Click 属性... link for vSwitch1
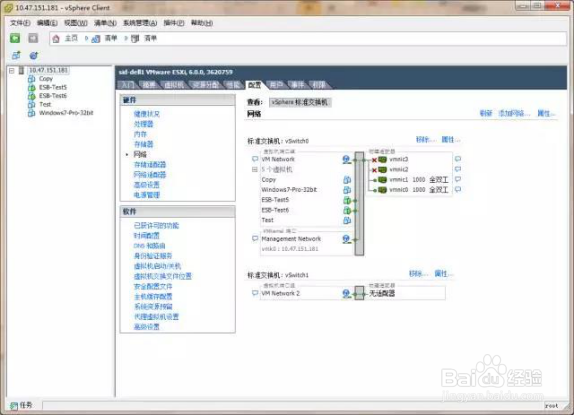The width and height of the screenshot is (575, 416). 444,274
